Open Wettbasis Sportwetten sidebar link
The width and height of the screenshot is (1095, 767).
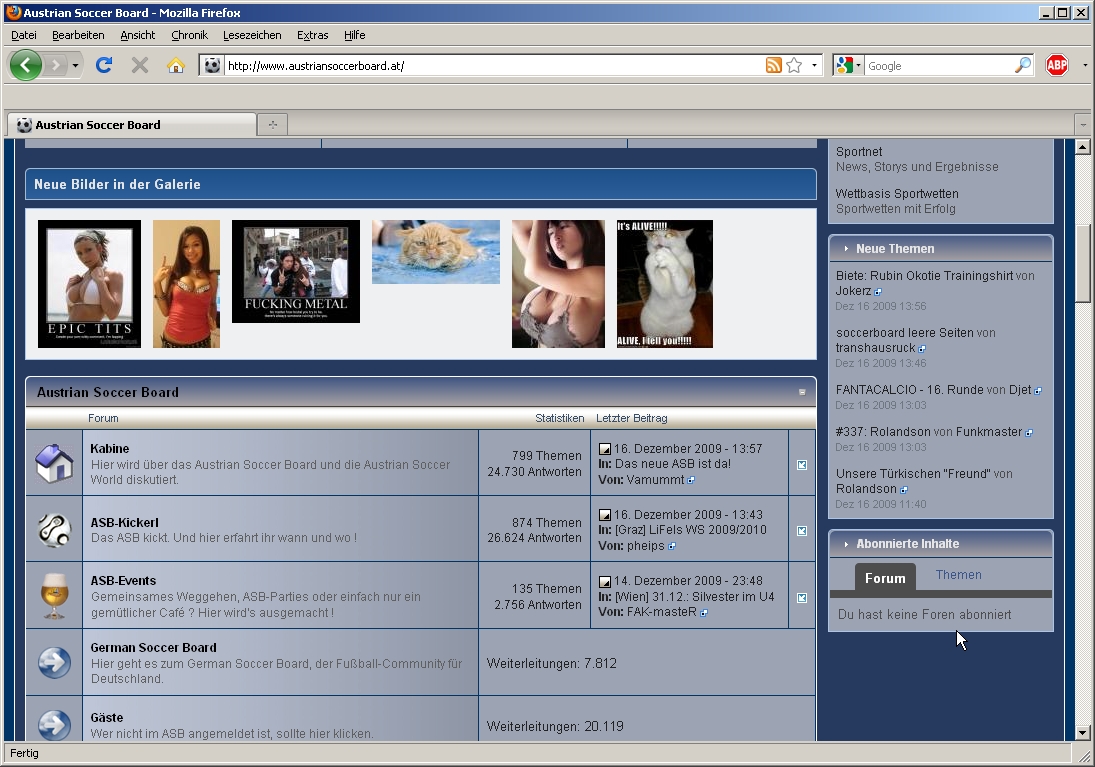pyautogui.click(x=897, y=193)
